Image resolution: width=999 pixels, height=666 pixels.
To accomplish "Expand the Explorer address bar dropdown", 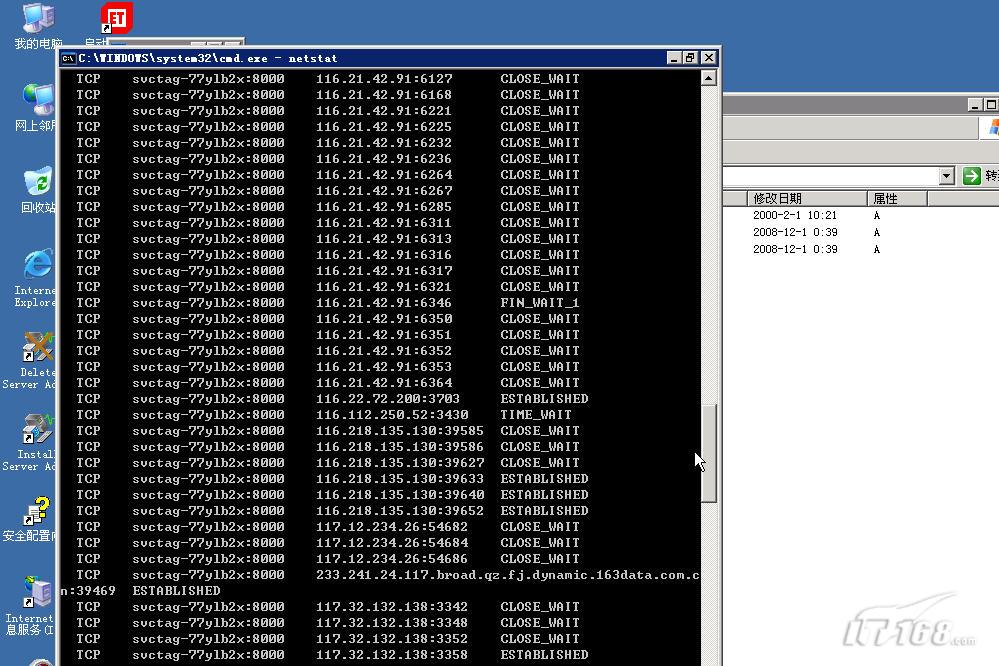I will [946, 176].
